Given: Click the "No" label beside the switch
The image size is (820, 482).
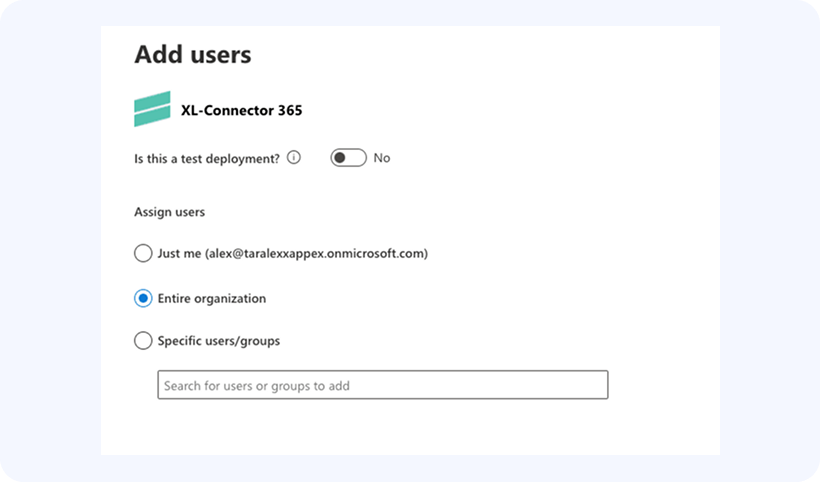Looking at the screenshot, I should [382, 158].
